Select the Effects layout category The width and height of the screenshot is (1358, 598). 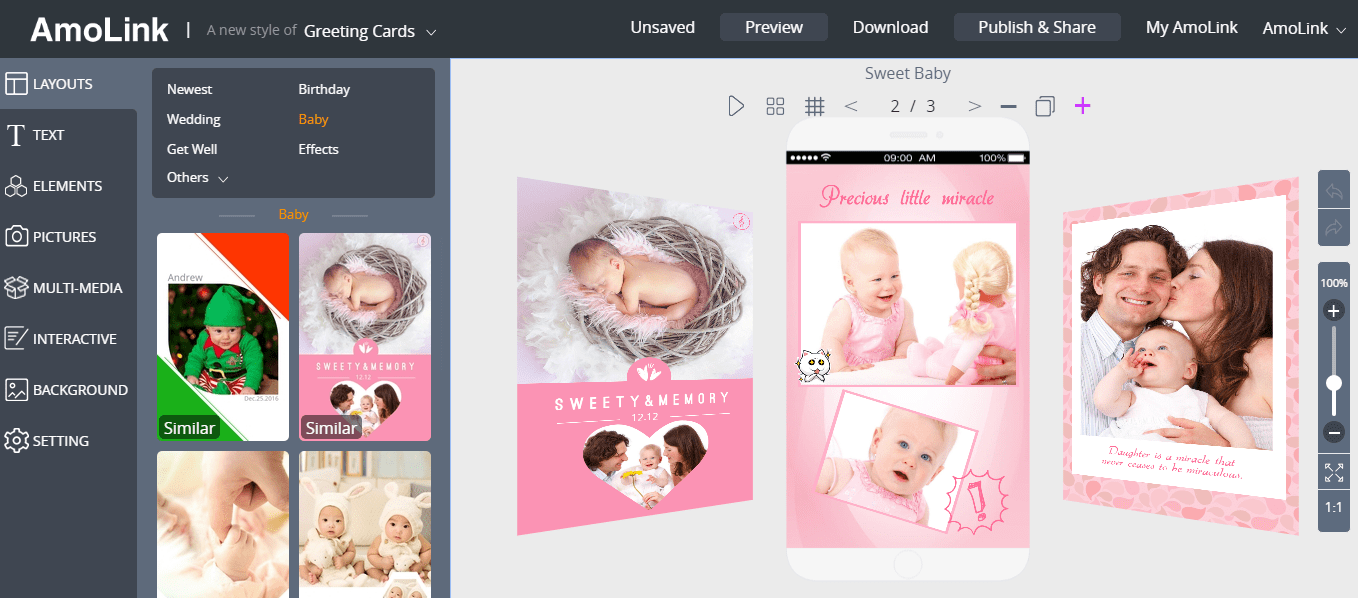point(318,149)
